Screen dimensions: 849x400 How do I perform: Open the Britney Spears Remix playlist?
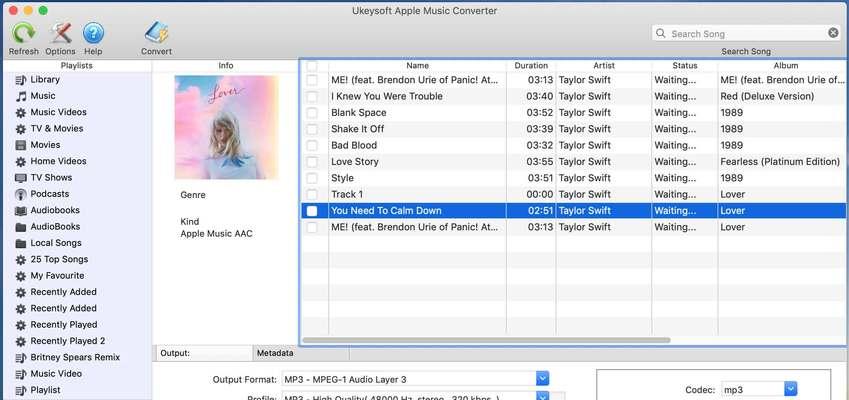75,357
